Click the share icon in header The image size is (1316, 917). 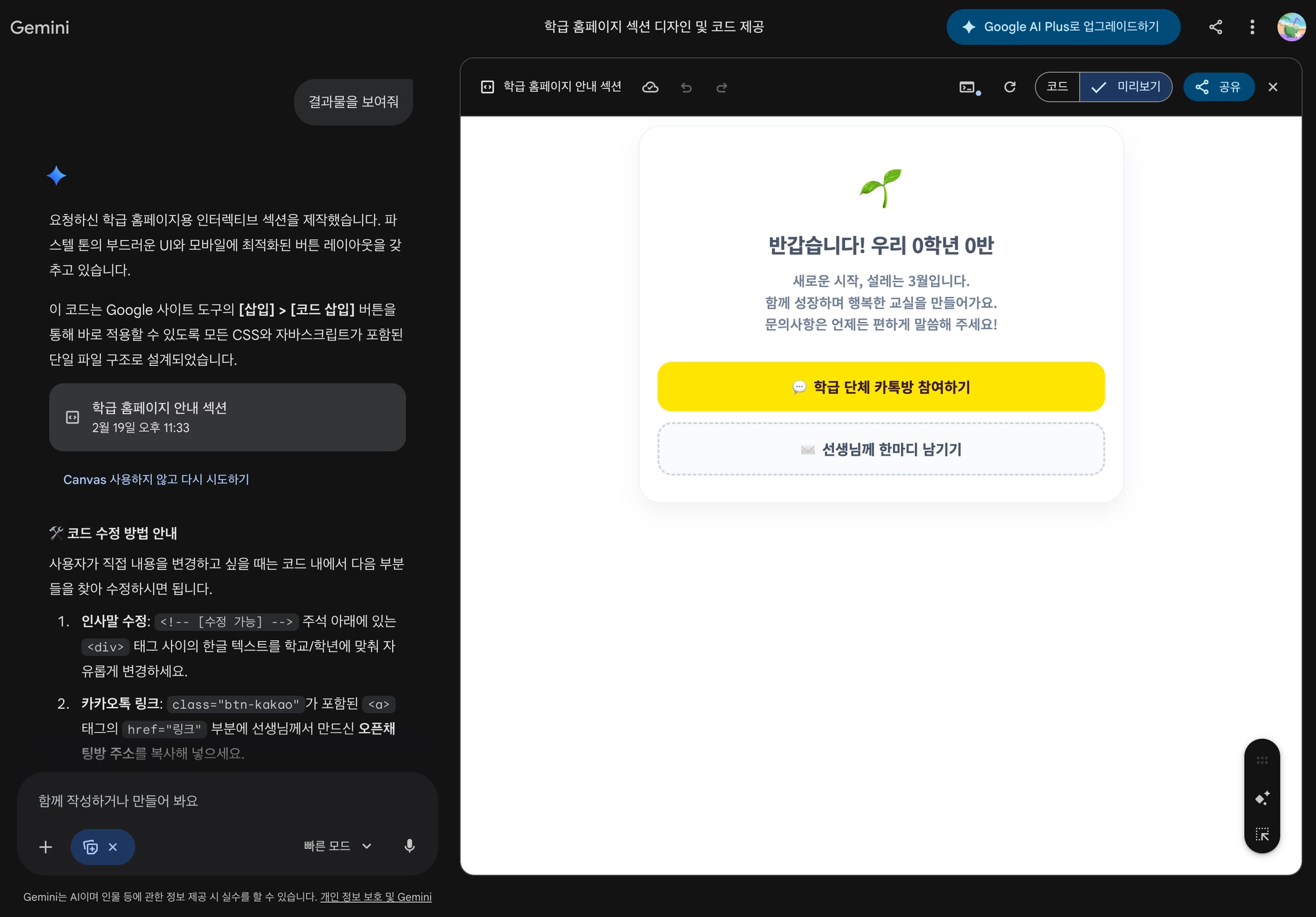pos(1215,27)
